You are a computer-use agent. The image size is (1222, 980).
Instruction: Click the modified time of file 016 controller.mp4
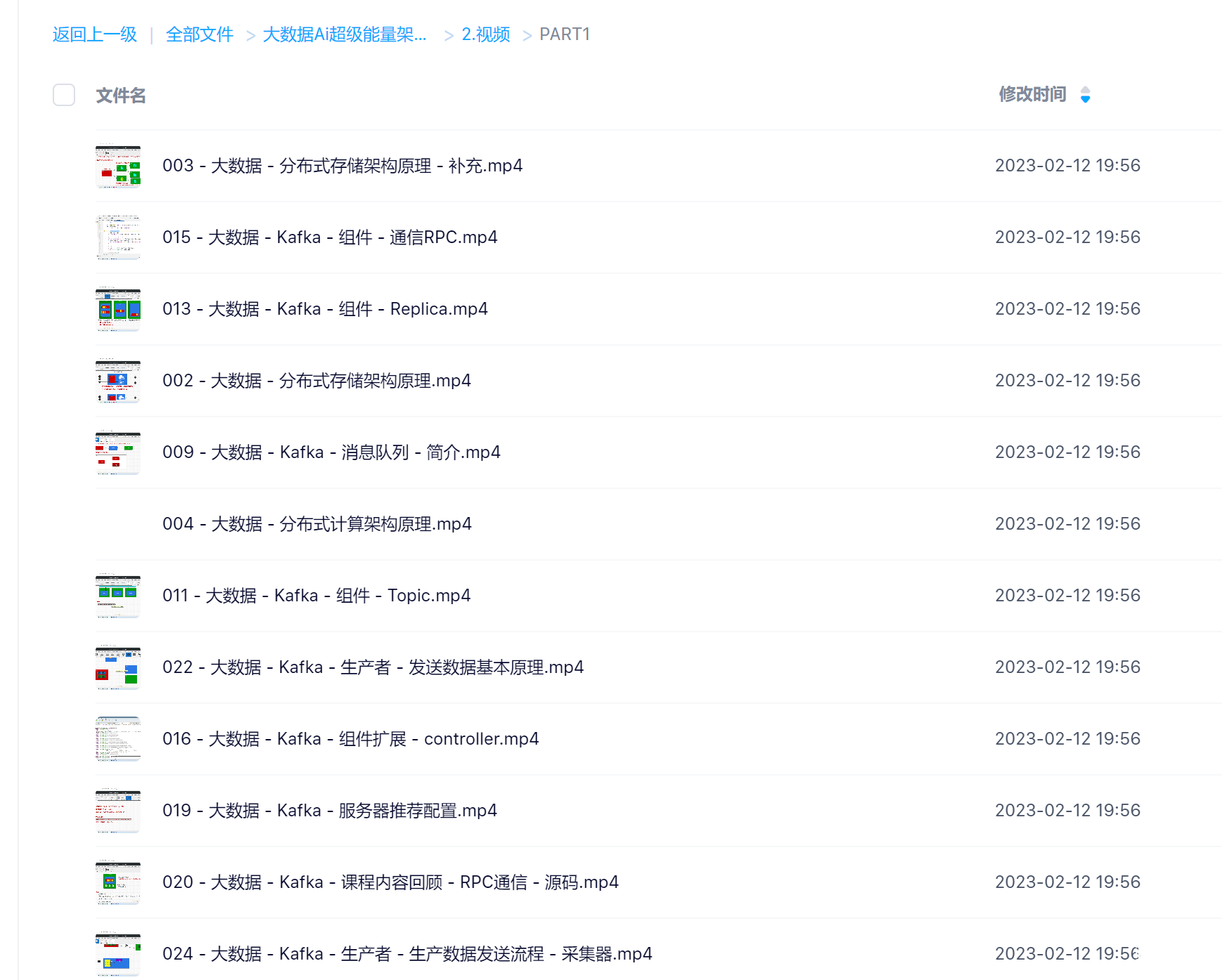1067,739
